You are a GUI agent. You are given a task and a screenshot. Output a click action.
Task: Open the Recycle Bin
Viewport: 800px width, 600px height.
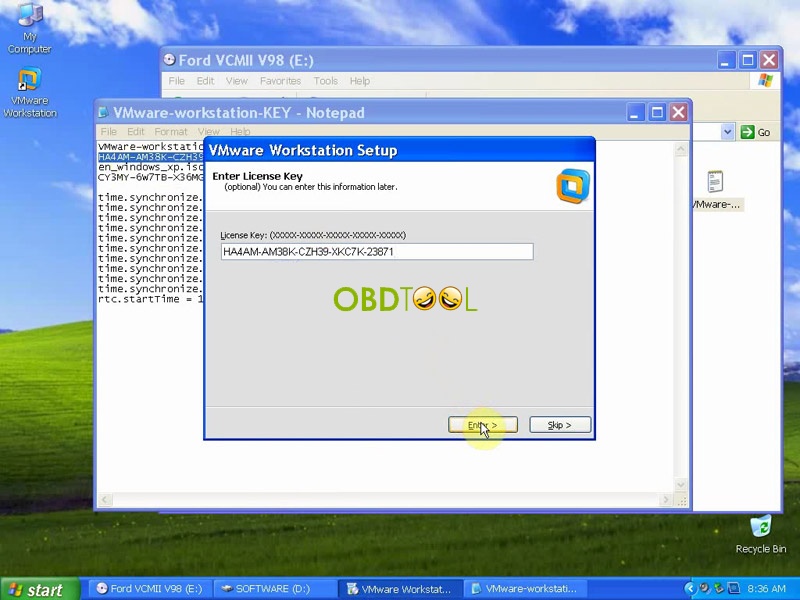point(761,535)
